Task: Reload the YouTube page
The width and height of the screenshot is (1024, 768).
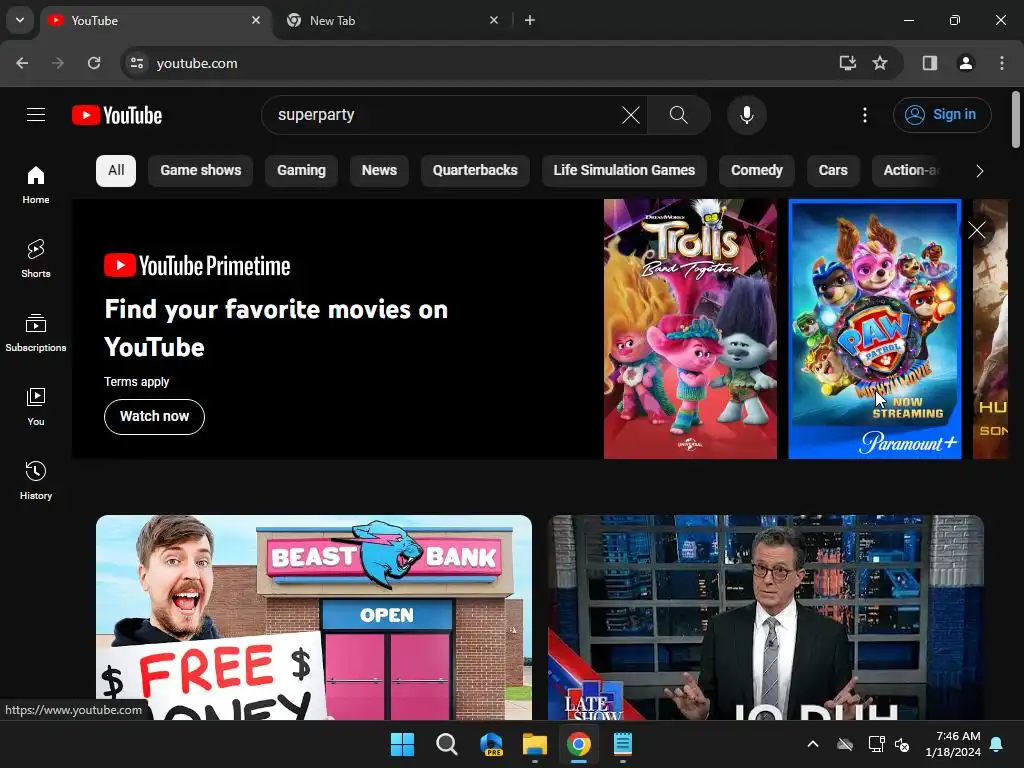Action: pos(94,63)
